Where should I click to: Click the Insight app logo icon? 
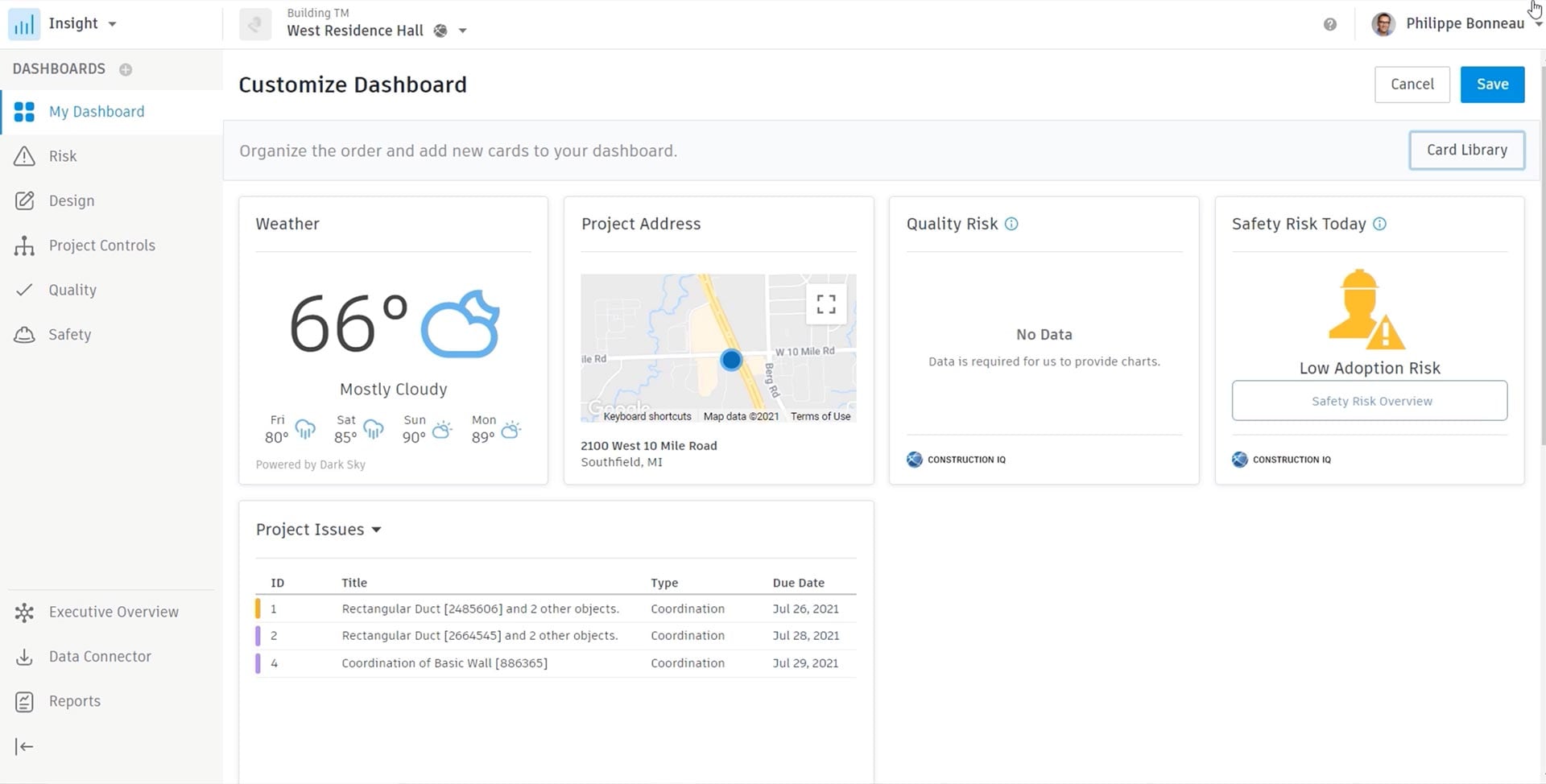pos(24,24)
